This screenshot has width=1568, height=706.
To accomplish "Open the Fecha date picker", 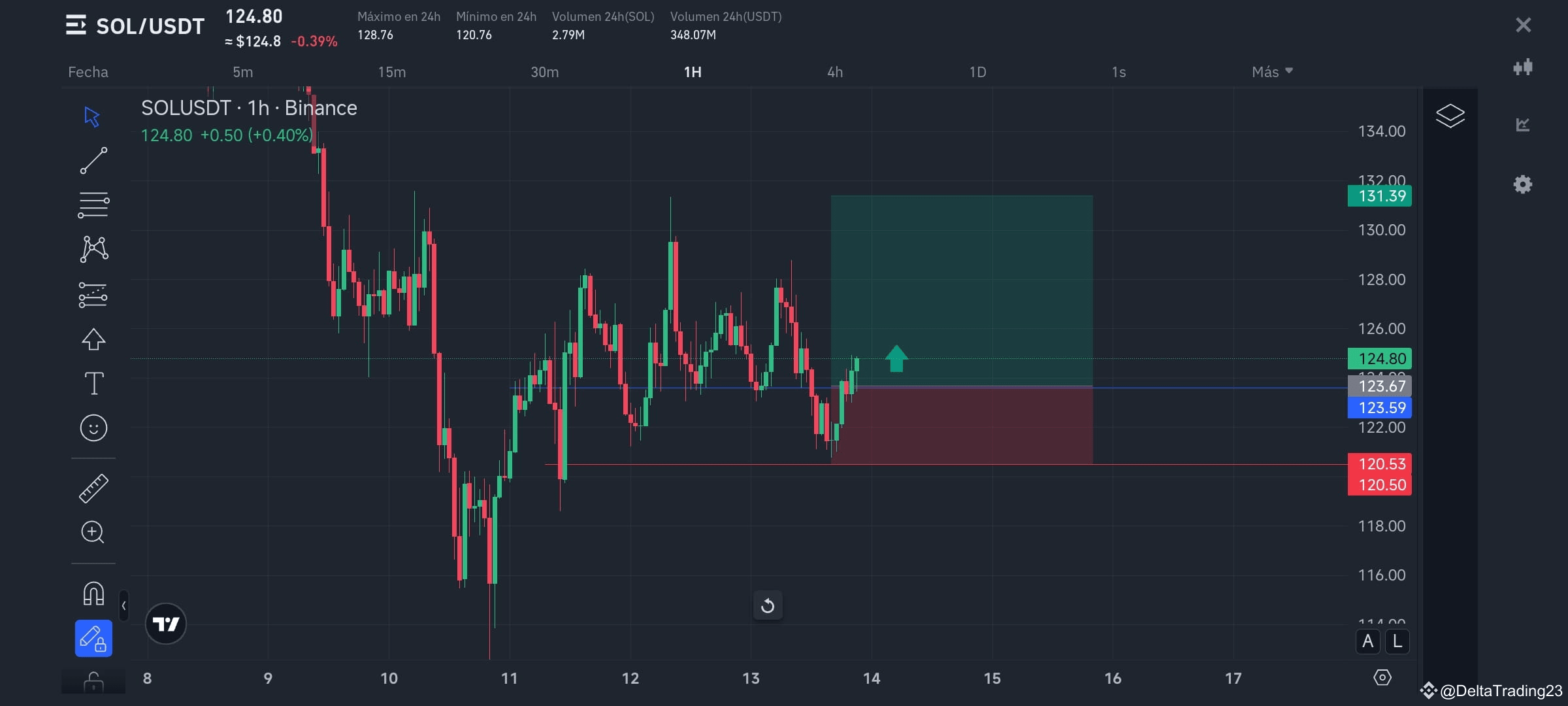I will pyautogui.click(x=88, y=72).
